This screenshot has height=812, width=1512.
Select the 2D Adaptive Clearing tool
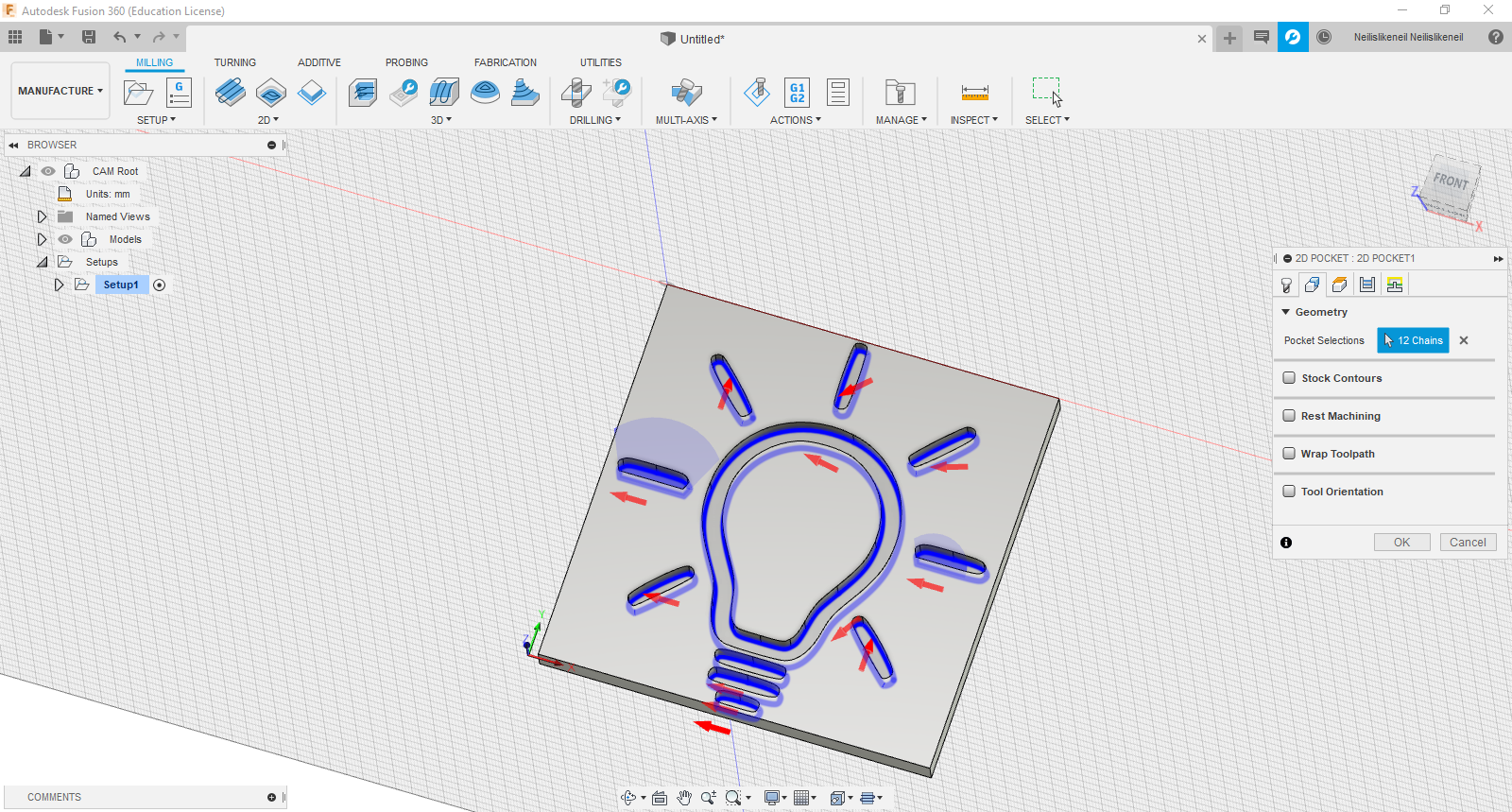231,93
